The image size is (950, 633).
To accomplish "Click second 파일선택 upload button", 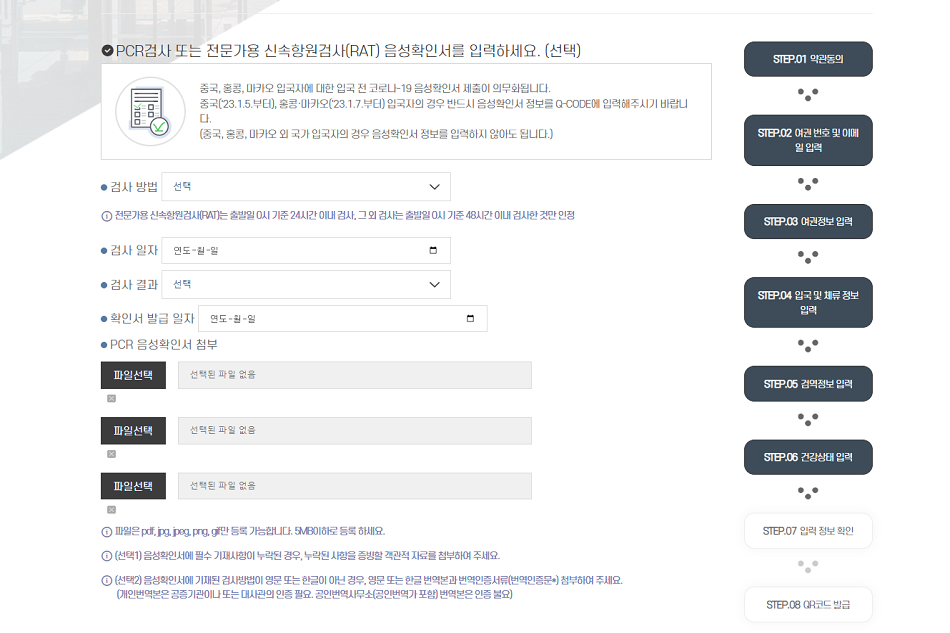I will point(133,431).
